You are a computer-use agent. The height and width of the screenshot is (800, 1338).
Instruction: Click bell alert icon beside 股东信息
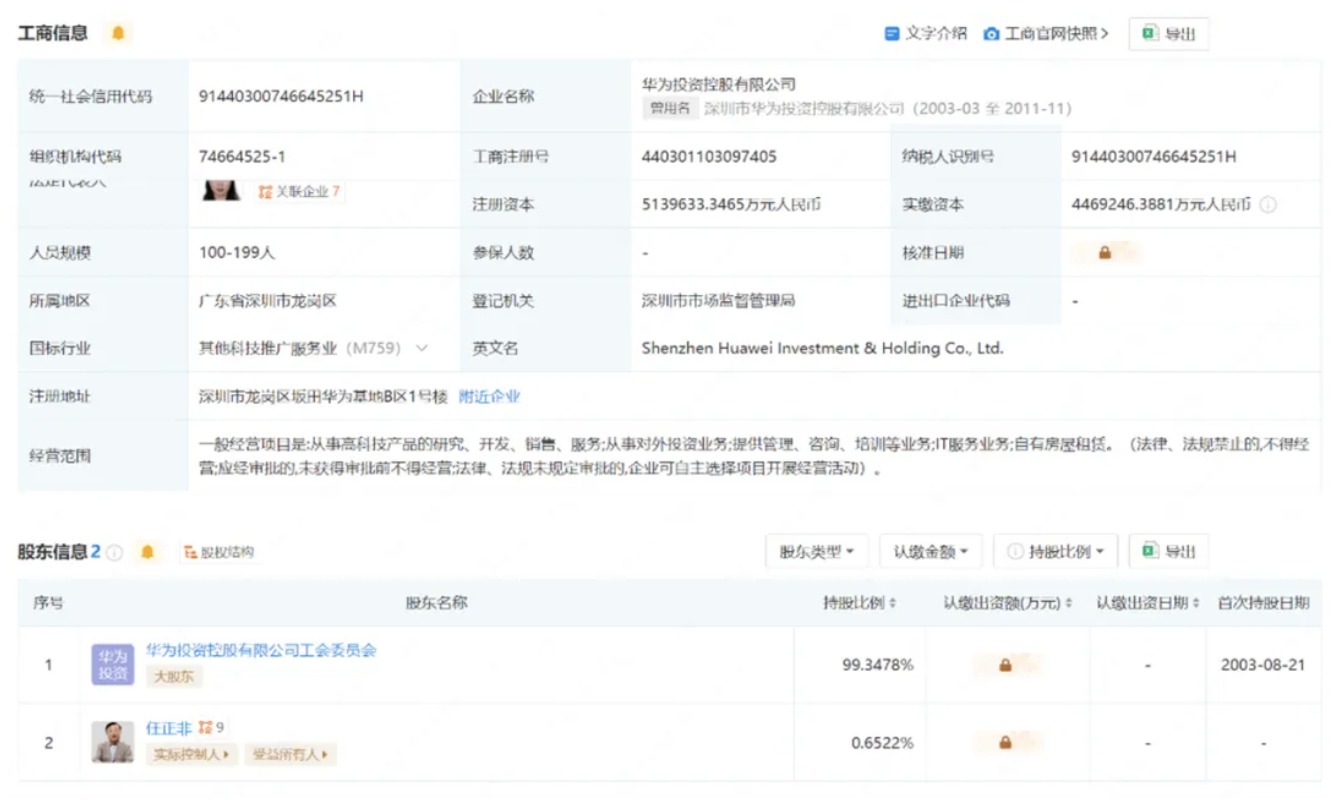(x=148, y=552)
